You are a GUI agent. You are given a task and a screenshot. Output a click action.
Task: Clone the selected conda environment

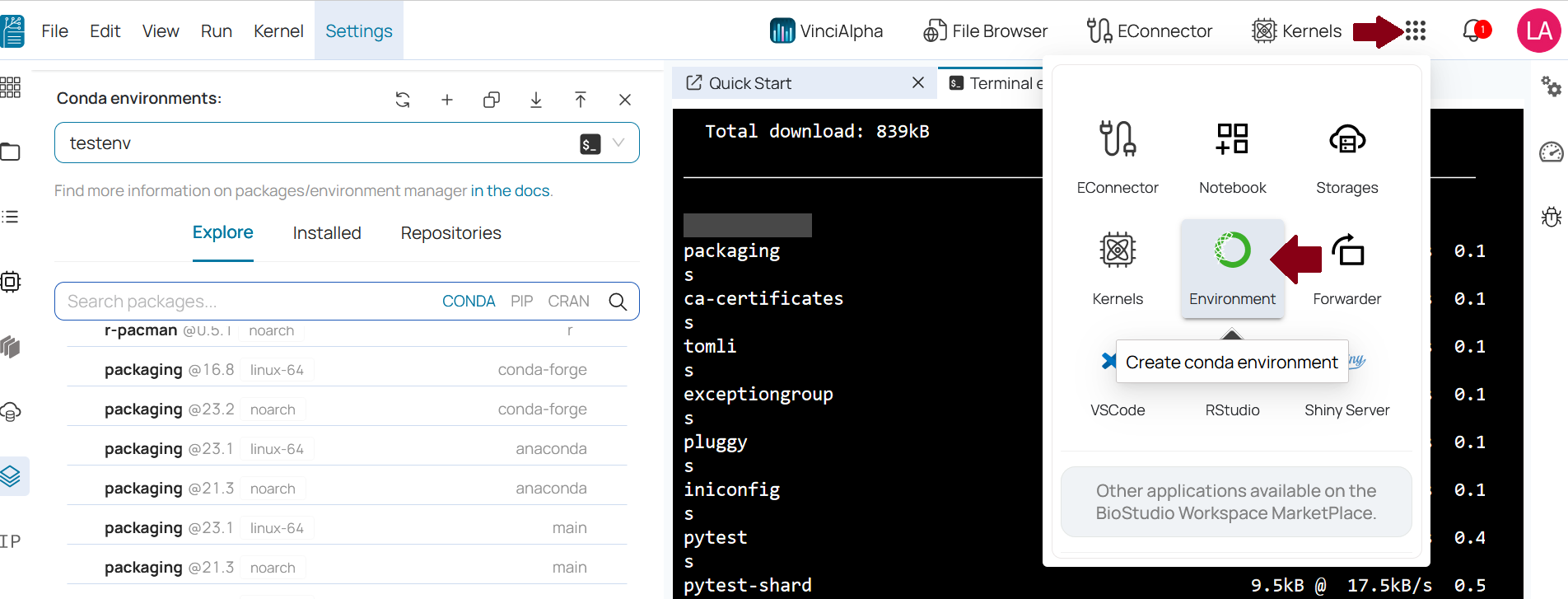[492, 100]
